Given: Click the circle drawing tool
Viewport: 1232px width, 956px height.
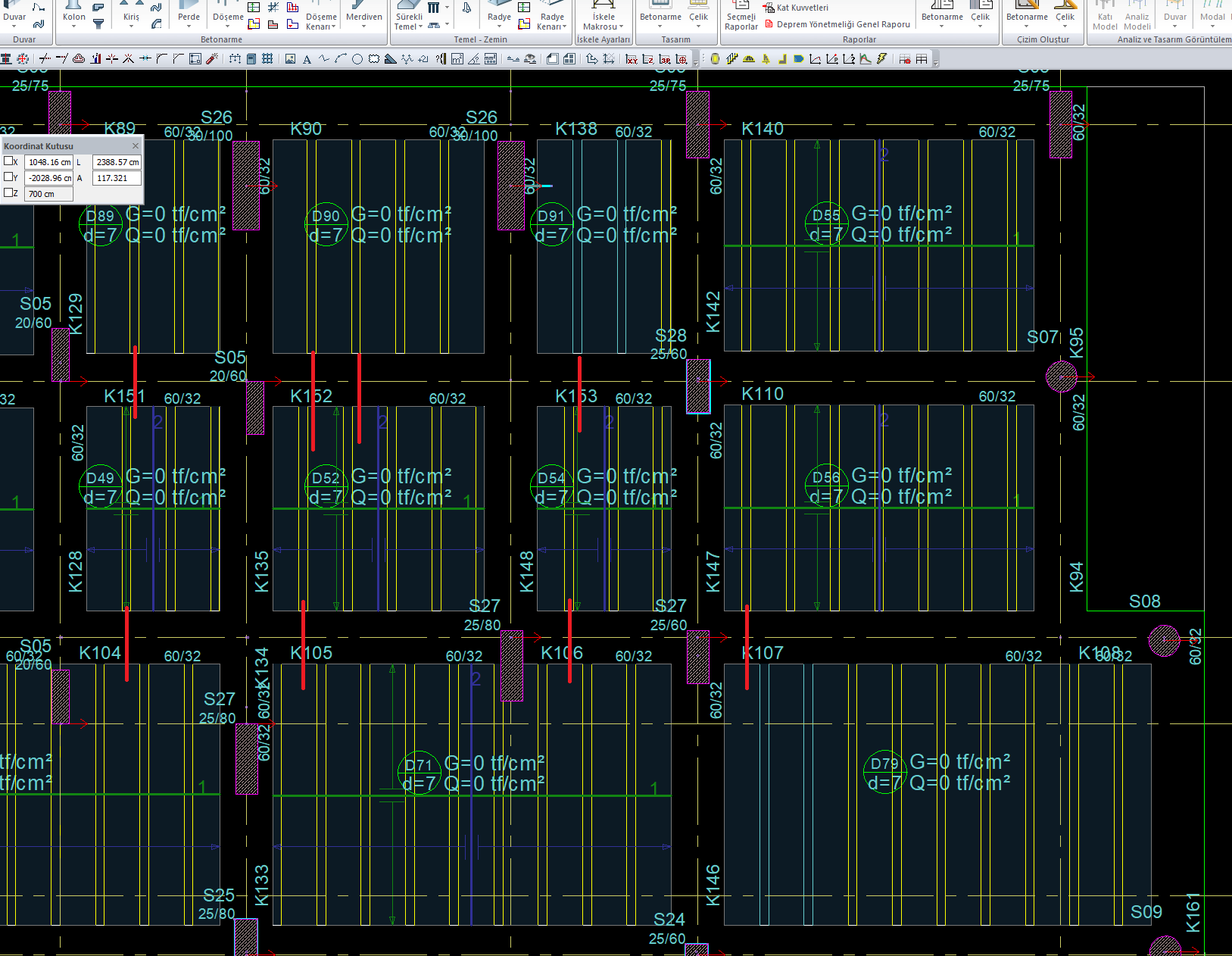Looking at the screenshot, I should (x=357, y=59).
